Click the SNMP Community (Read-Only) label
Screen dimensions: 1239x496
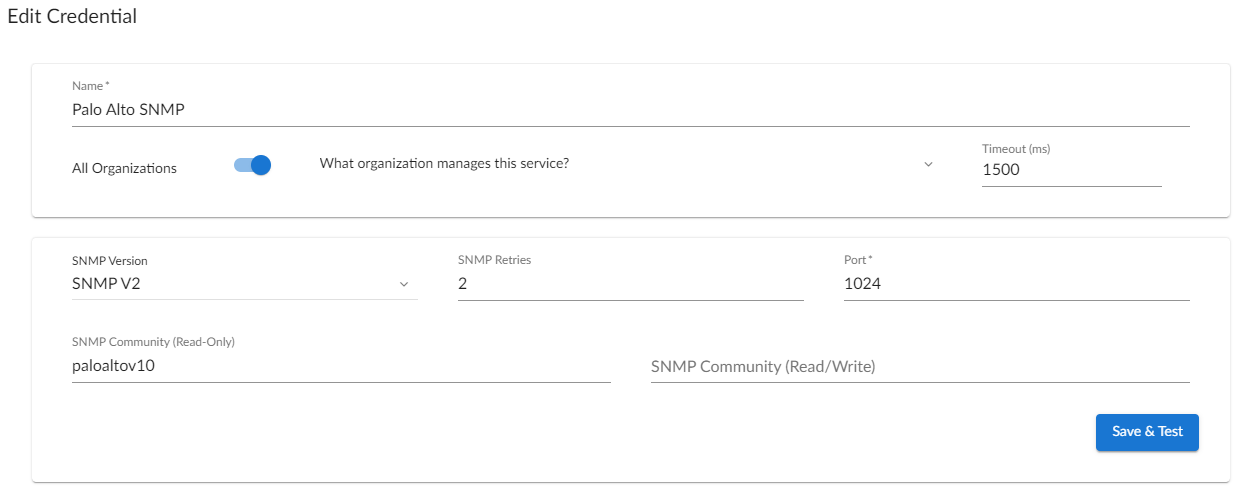[153, 342]
